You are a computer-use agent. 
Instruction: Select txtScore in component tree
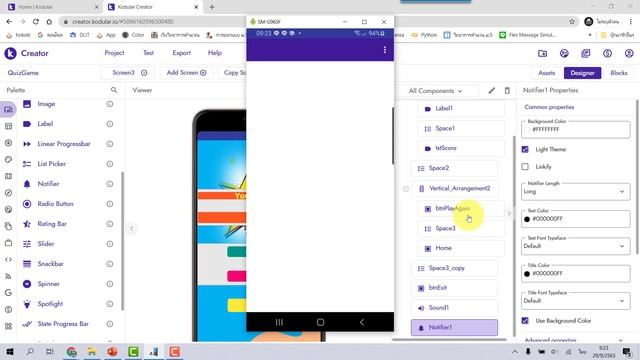tap(461, 148)
